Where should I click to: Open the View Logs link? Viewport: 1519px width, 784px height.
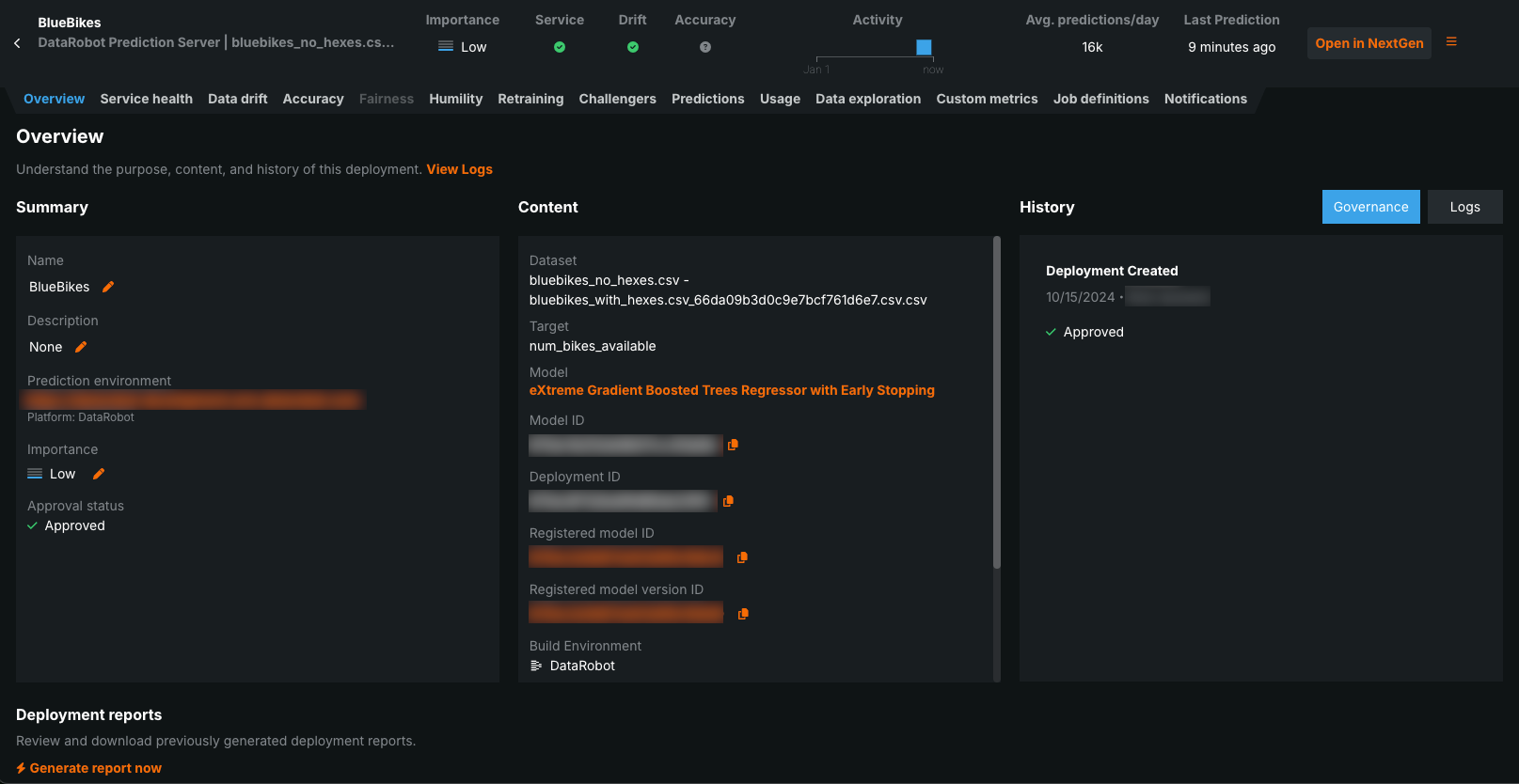(x=459, y=169)
